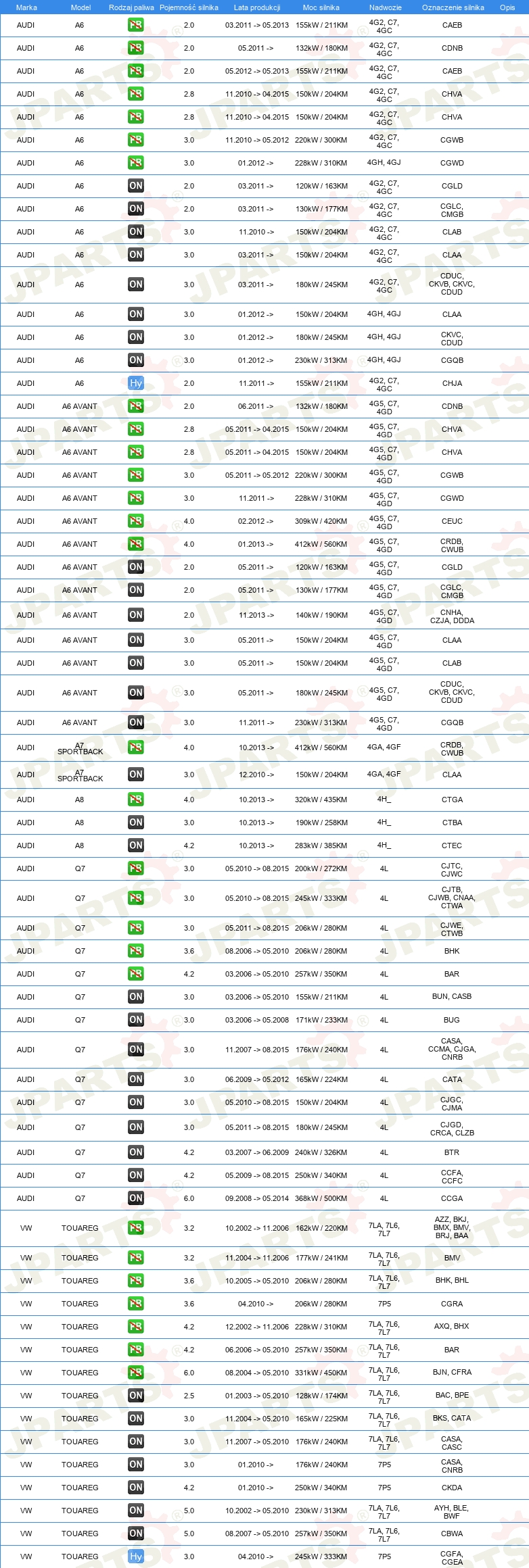Click the power cell '128kW / 174KM'
This screenshot has width=529, height=1568.
321,1396
